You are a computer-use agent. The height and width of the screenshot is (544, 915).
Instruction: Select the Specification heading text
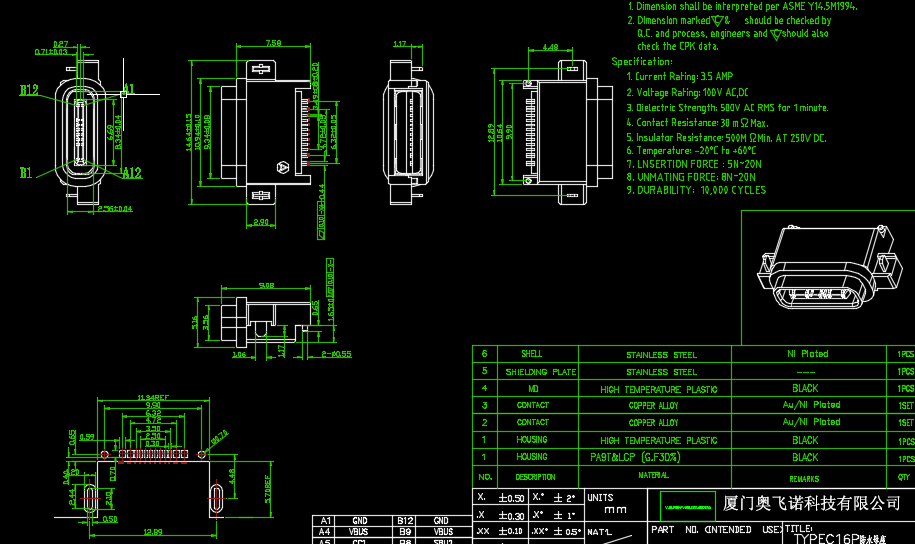point(641,61)
